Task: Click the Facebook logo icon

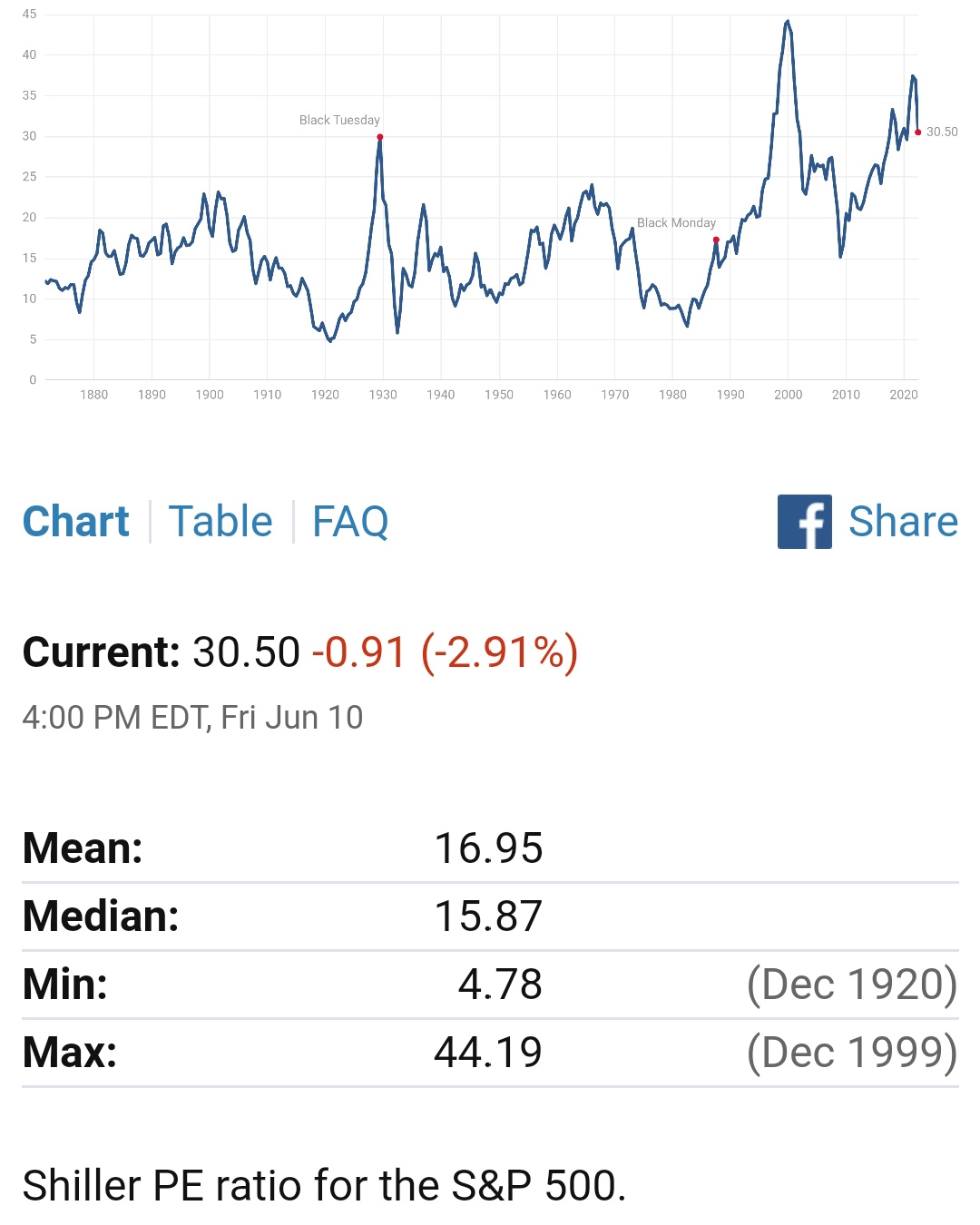Action: [x=804, y=522]
